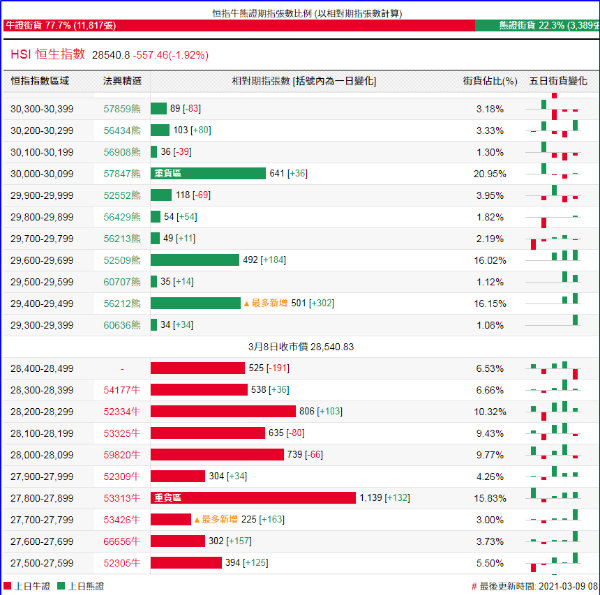Click the green 上日熊證 legend swatch
This screenshot has width=600, height=595.
[x=61, y=586]
